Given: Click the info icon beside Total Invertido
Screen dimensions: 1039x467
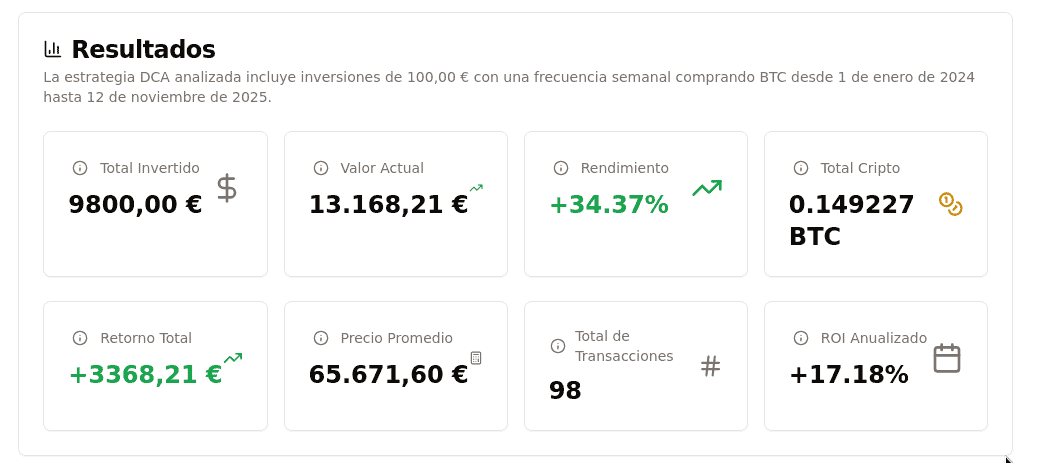Looking at the screenshot, I should [x=80, y=168].
